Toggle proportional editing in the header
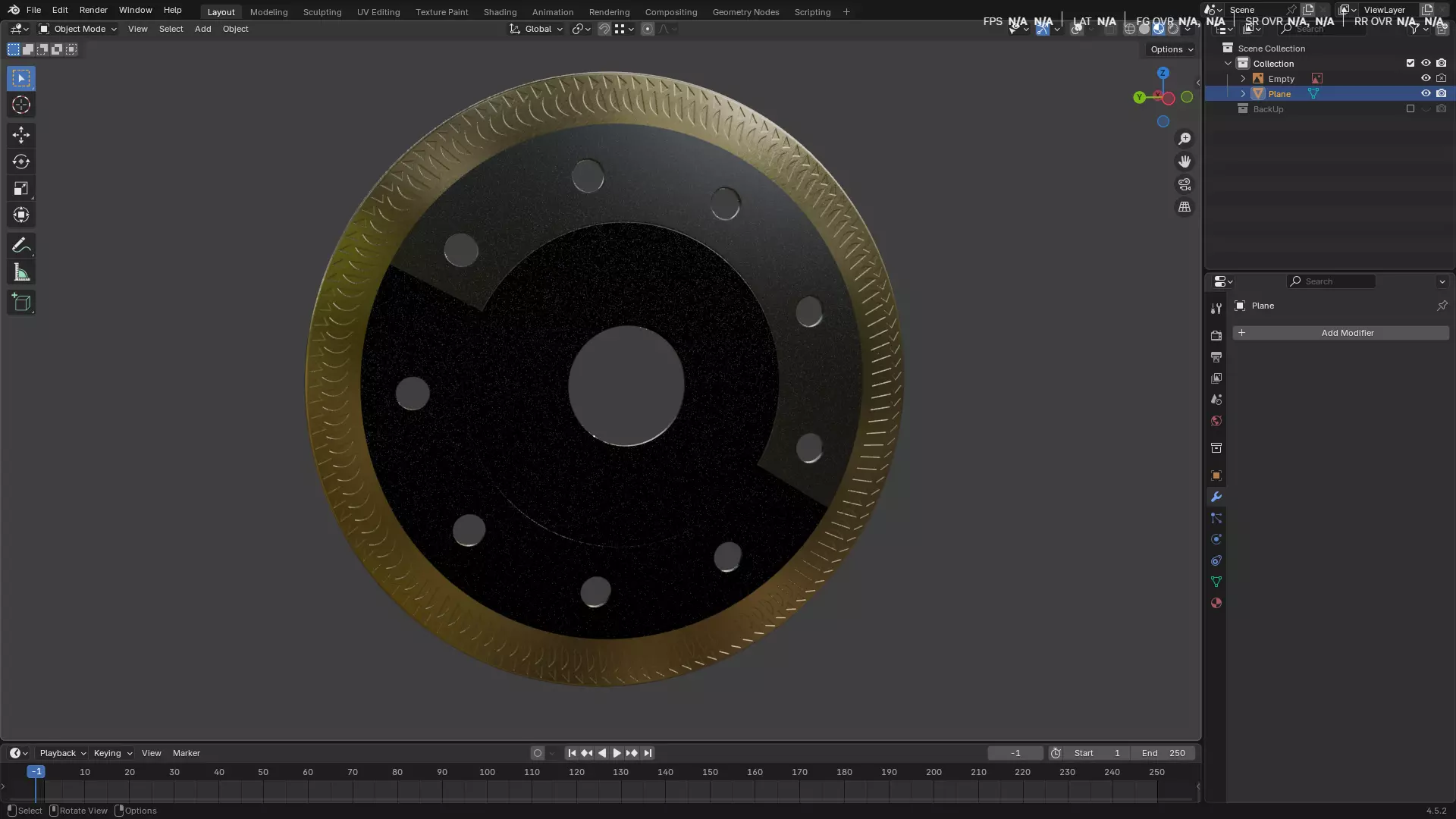 coord(648,29)
